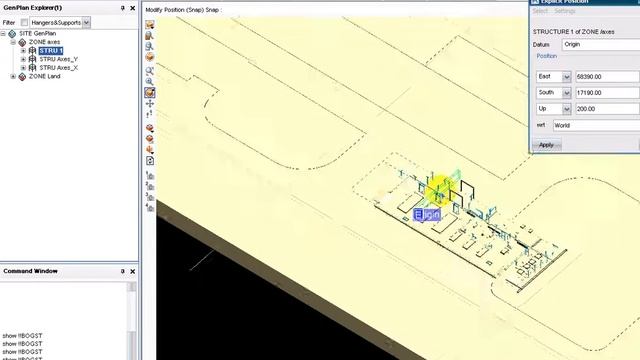Screen dimensions: 640x360
Task: Click the structure icon beside STRU Axes_Y
Action: (x=33, y=59)
